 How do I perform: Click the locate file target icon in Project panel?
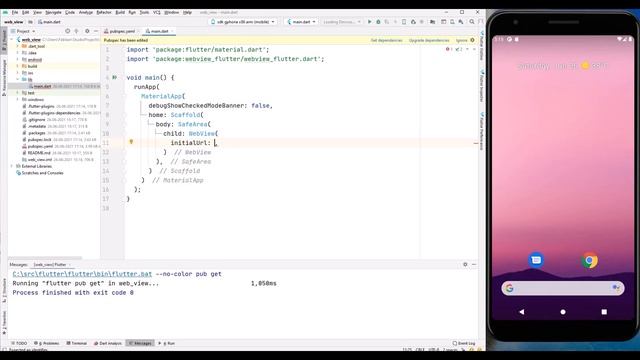[x=68, y=31]
